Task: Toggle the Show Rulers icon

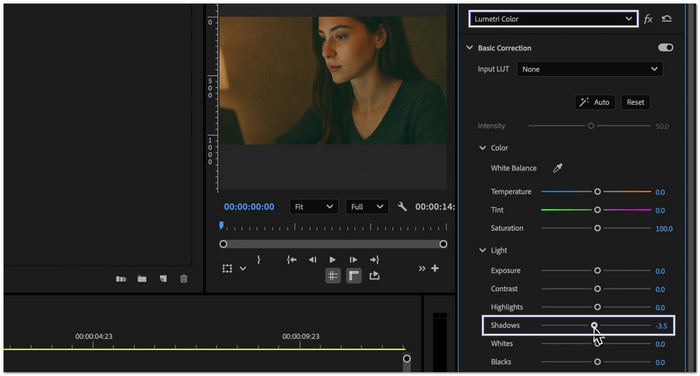Action: (354, 276)
